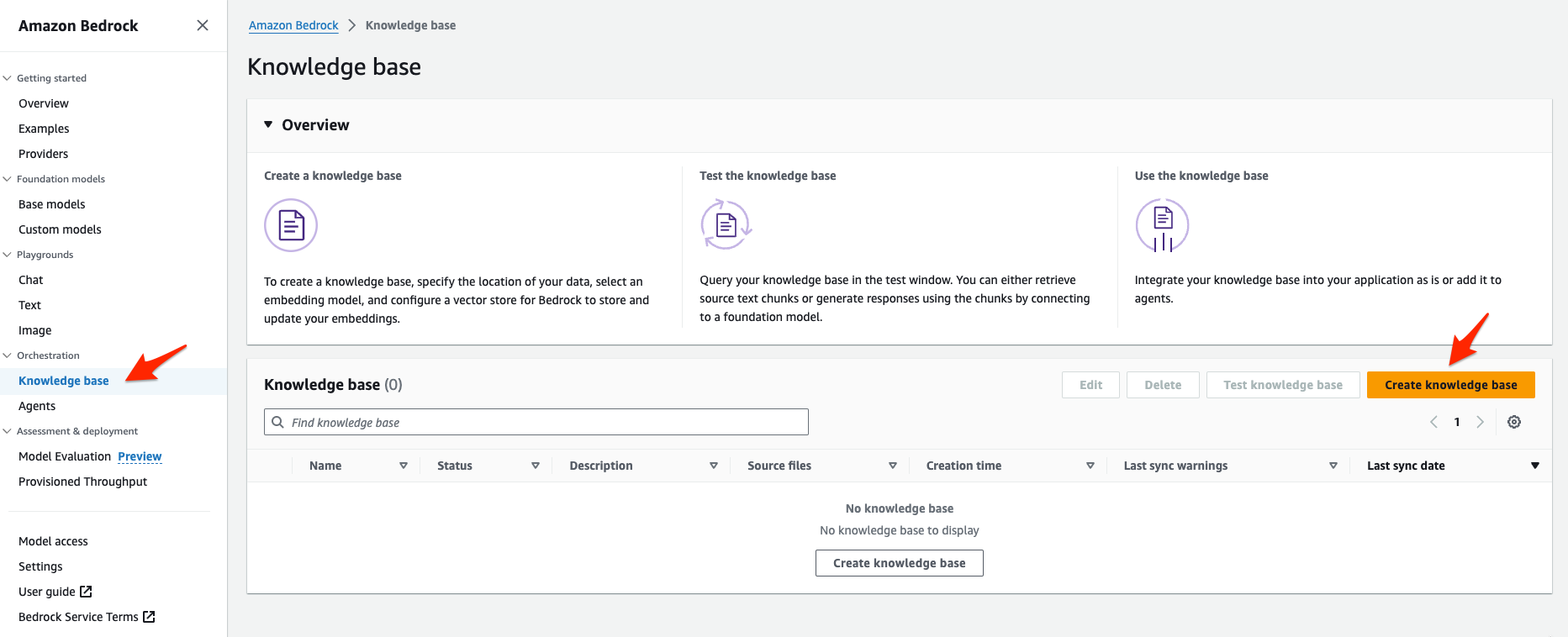Collapse Assessment & deployment section
This screenshot has height=637, width=1568.
(x=8, y=431)
